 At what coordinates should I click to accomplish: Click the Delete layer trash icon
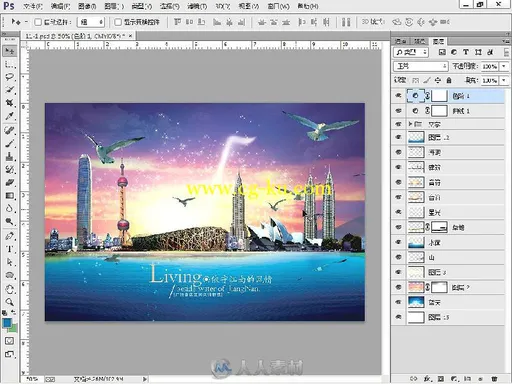pyautogui.click(x=494, y=379)
